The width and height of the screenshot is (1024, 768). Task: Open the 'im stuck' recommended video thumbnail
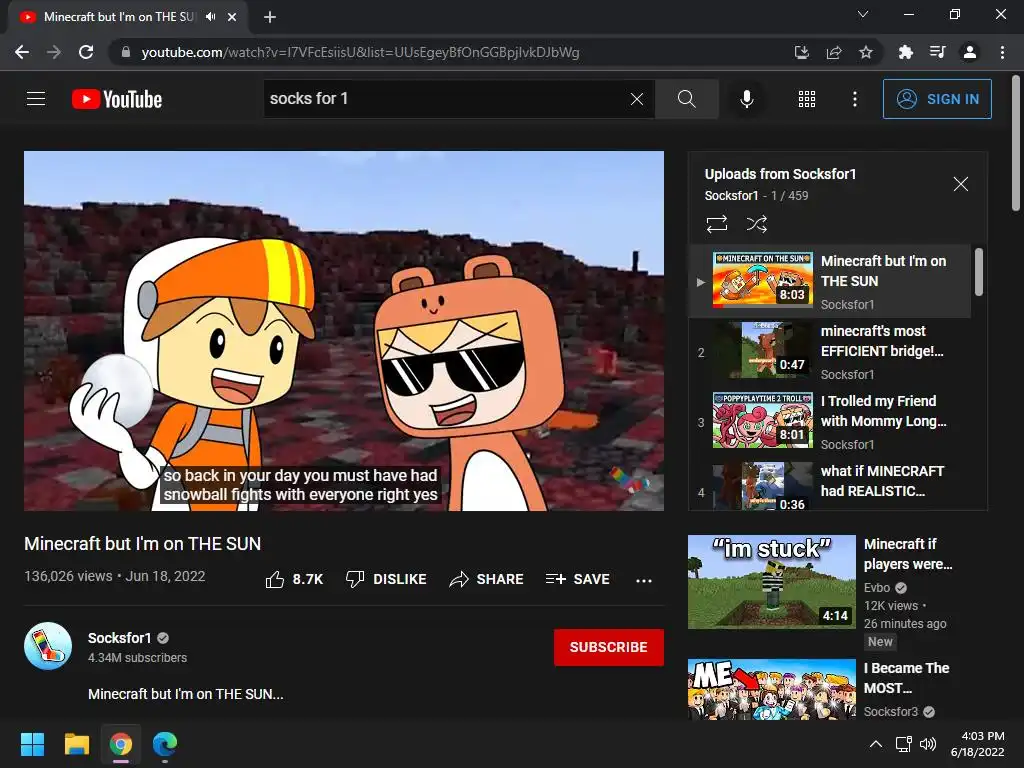[x=771, y=582]
